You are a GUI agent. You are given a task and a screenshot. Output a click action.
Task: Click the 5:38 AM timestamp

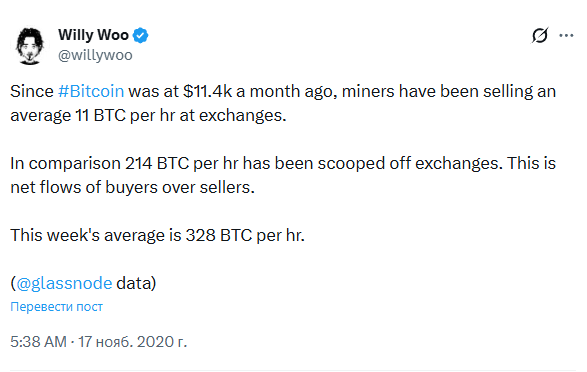[39, 342]
